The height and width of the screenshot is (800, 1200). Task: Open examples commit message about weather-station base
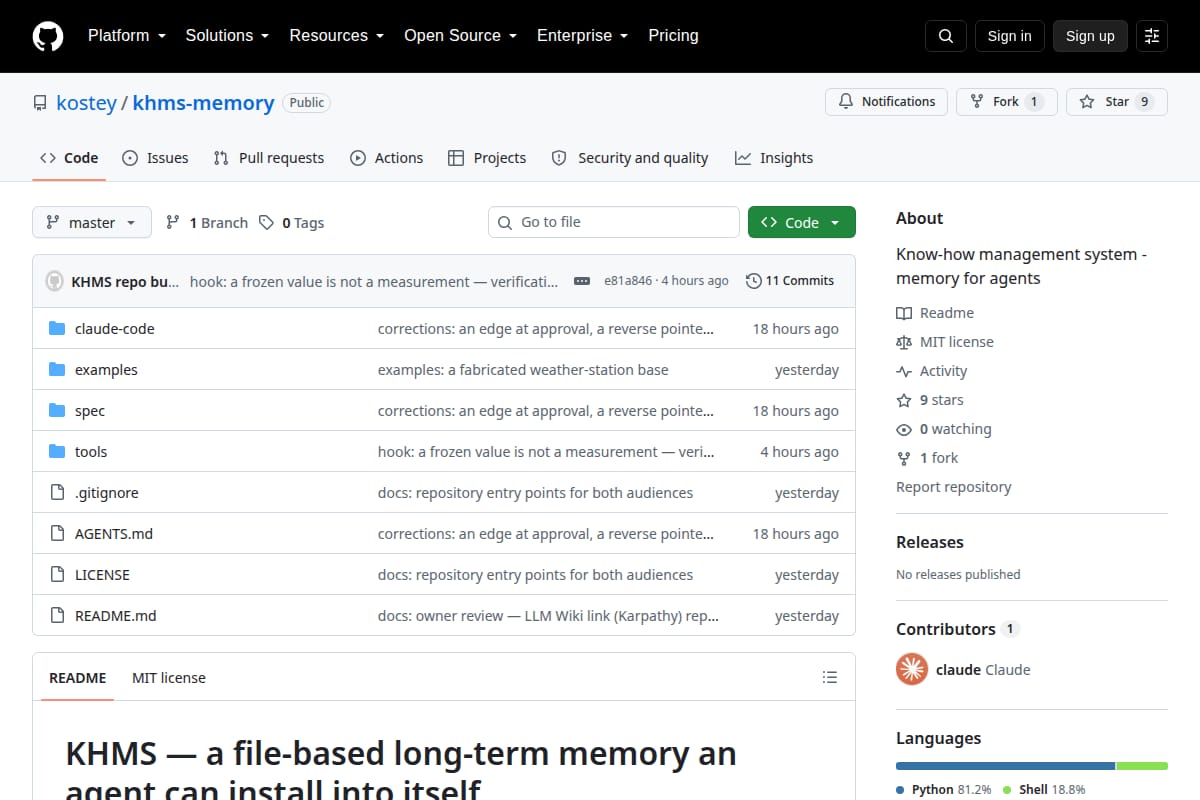pos(523,370)
